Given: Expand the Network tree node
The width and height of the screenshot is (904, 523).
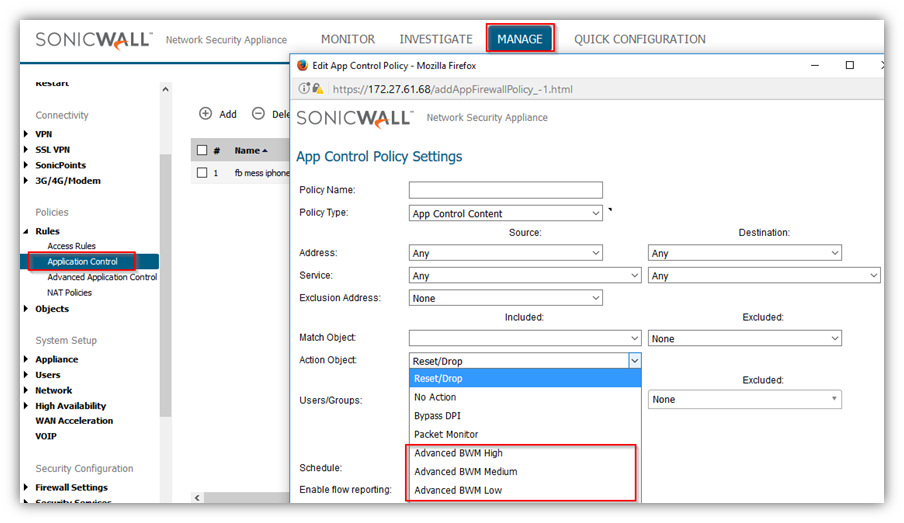Looking at the screenshot, I should click(26, 390).
